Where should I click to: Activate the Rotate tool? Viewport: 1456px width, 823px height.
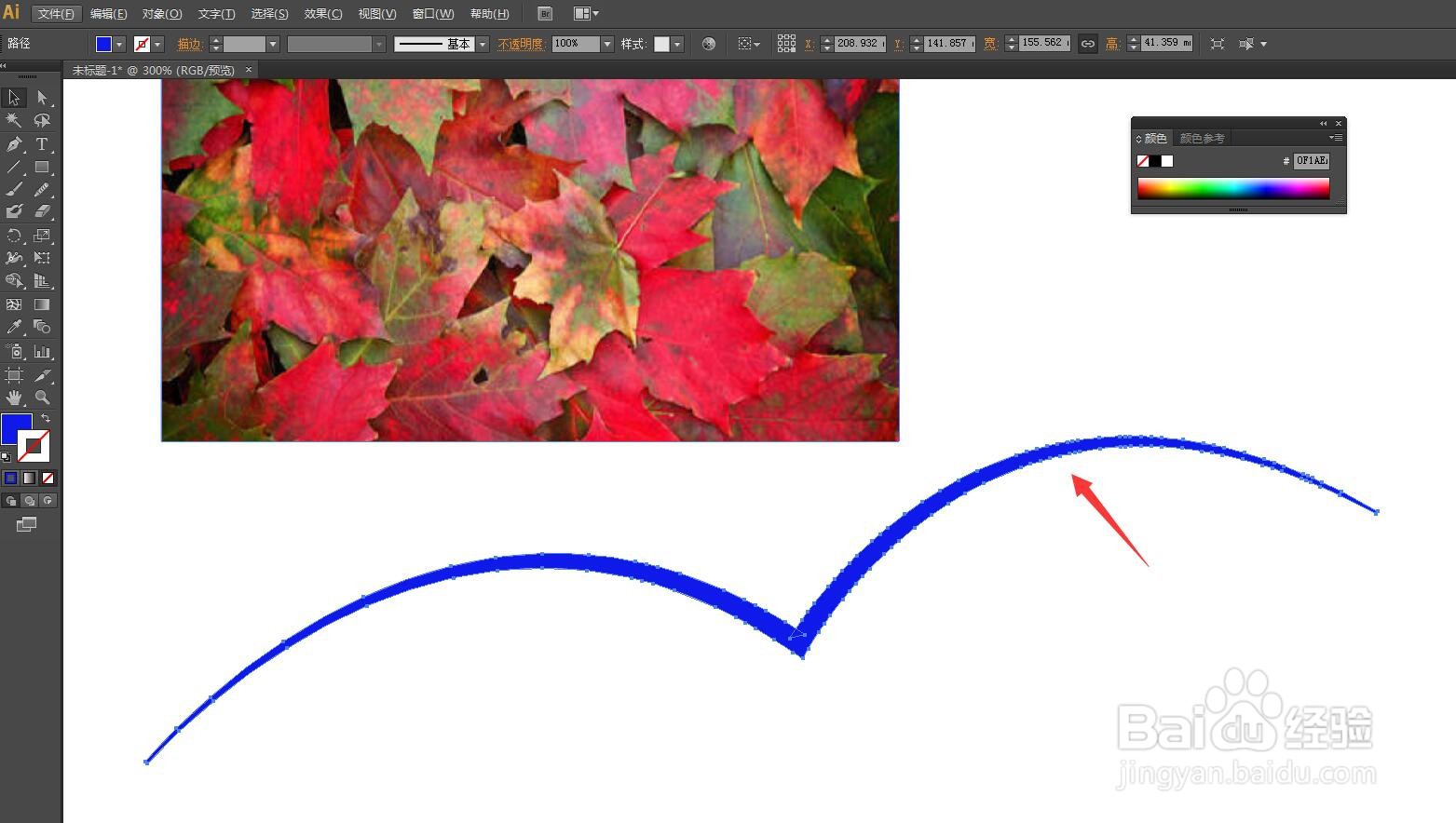click(14, 236)
